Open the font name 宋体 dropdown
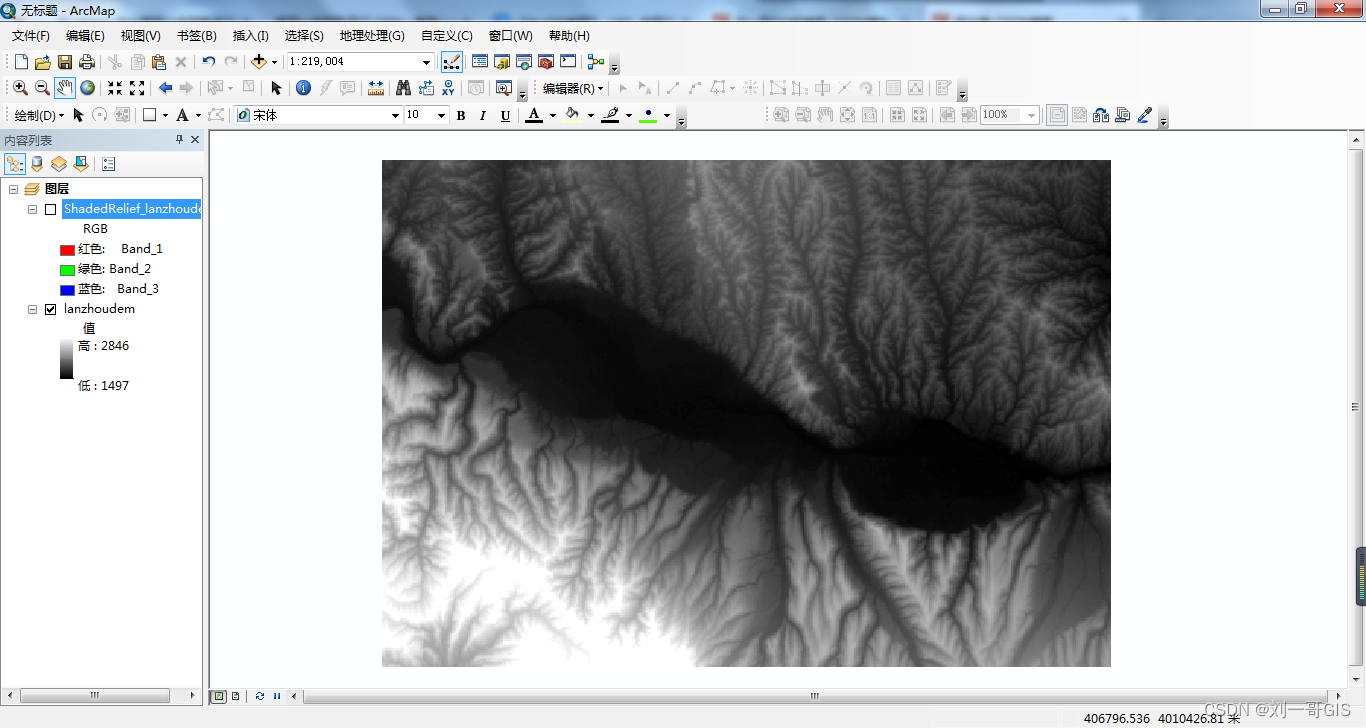The image size is (1366, 728). 395,115
